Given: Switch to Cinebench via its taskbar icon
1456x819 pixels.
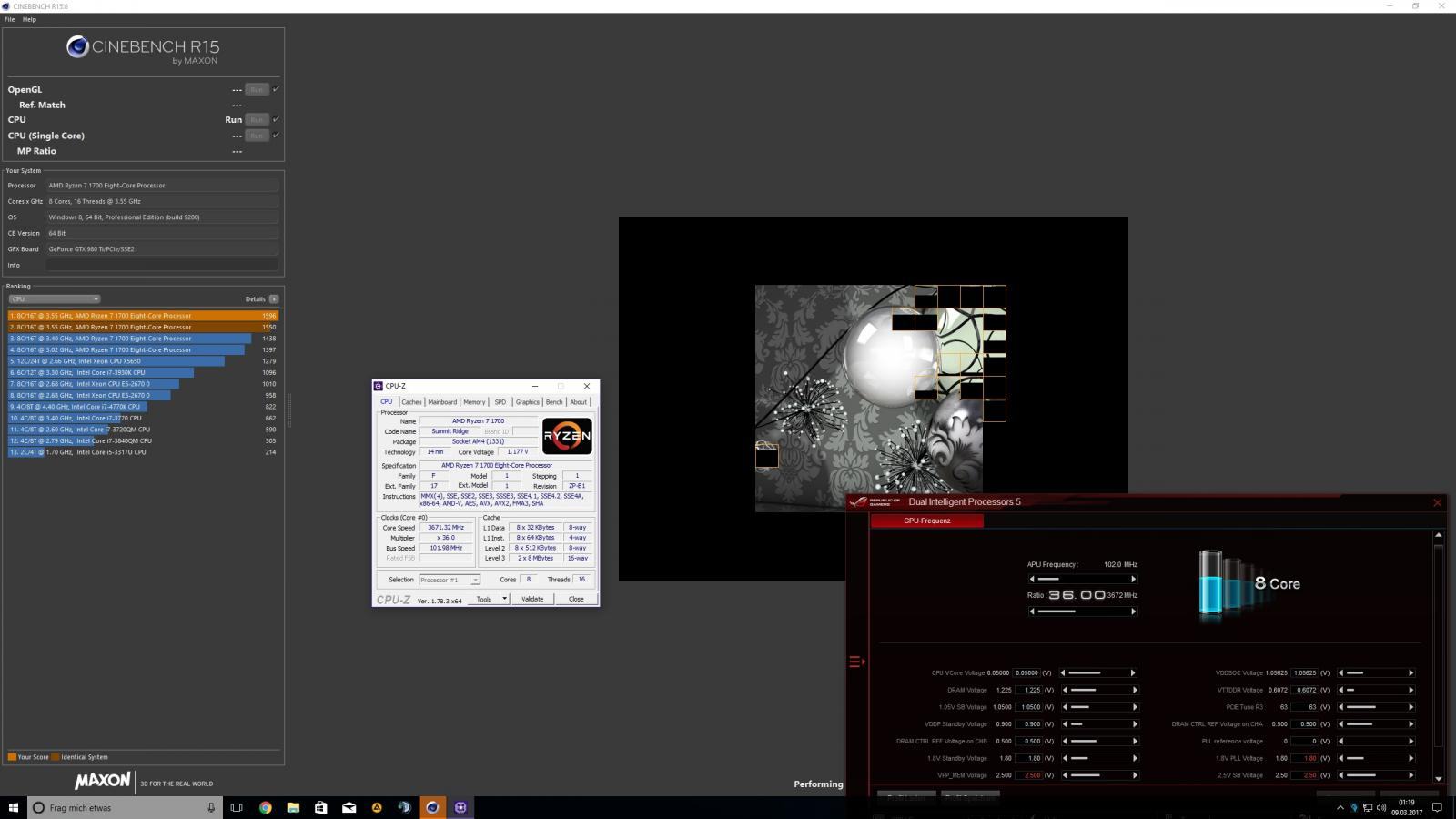Looking at the screenshot, I should point(432,807).
